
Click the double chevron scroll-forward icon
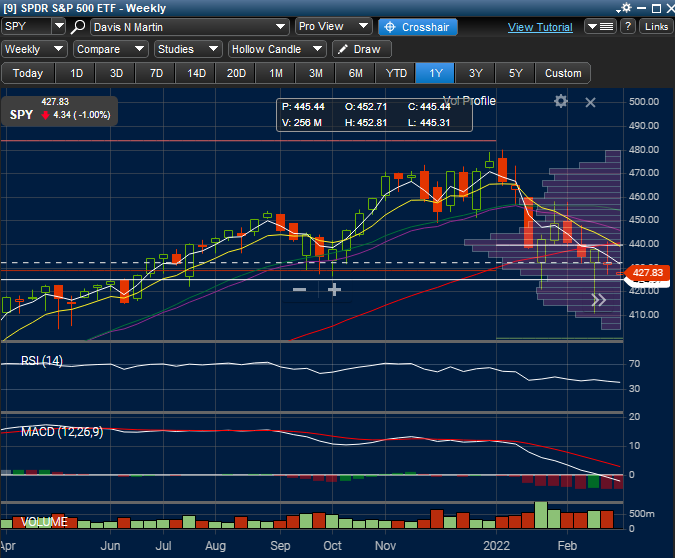pos(598,300)
